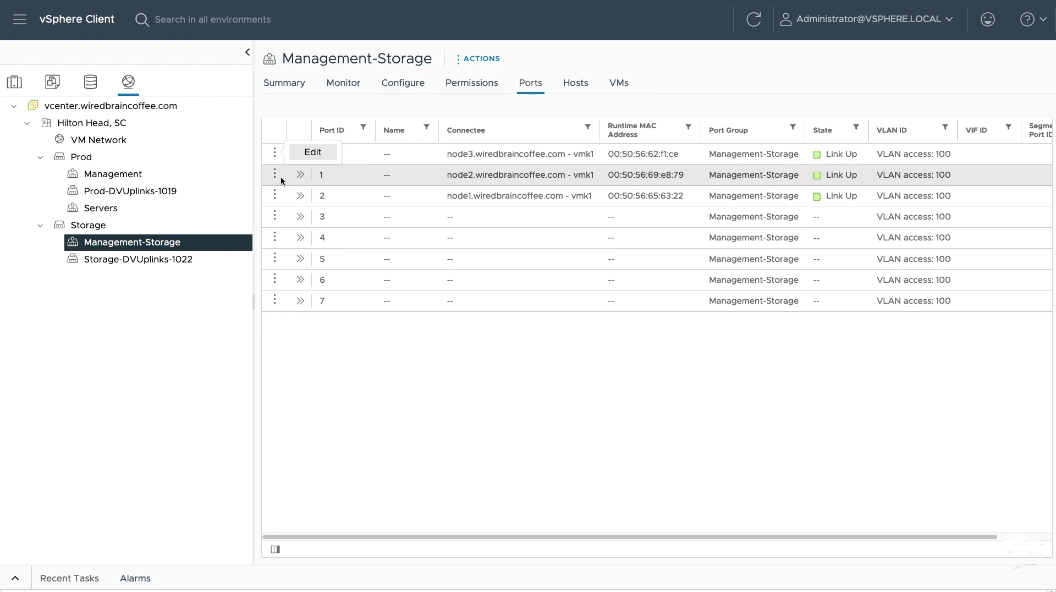
Task: Switch to the Configure tab
Action: (403, 83)
